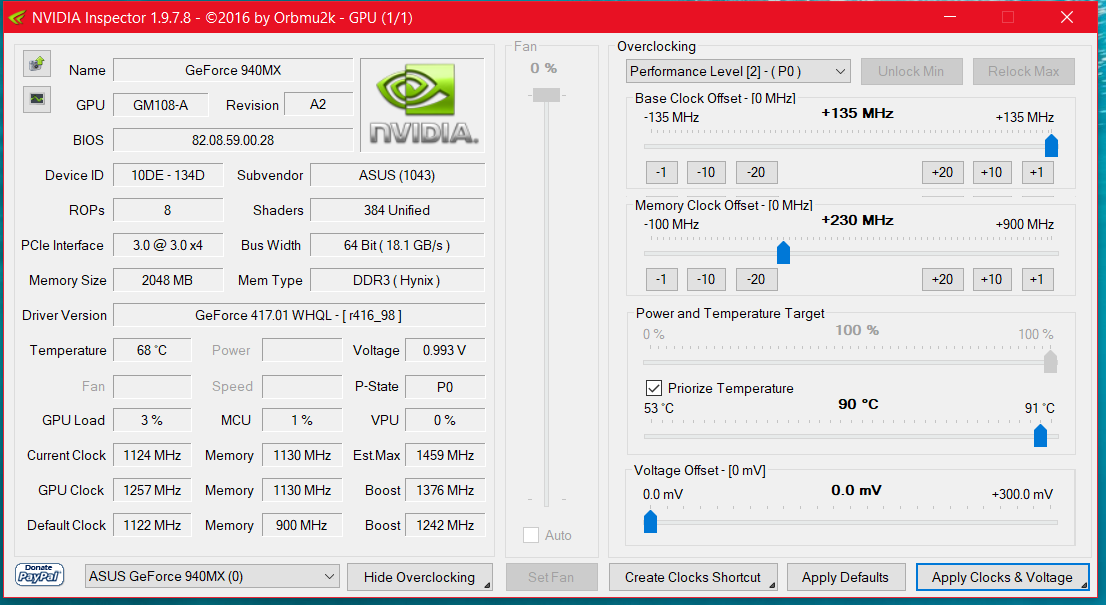Click the Donate PayPal badge
This screenshot has width=1106, height=605.
(x=40, y=575)
